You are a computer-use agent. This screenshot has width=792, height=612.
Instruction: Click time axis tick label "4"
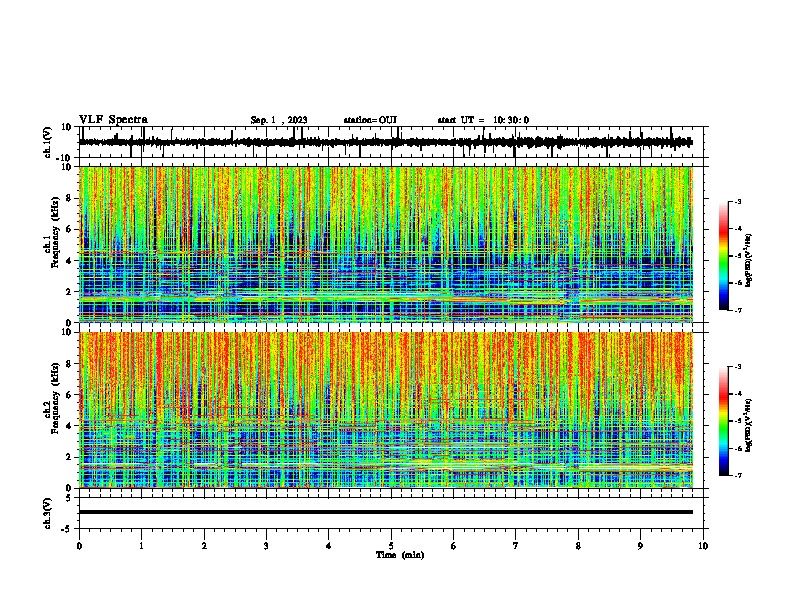329,546
